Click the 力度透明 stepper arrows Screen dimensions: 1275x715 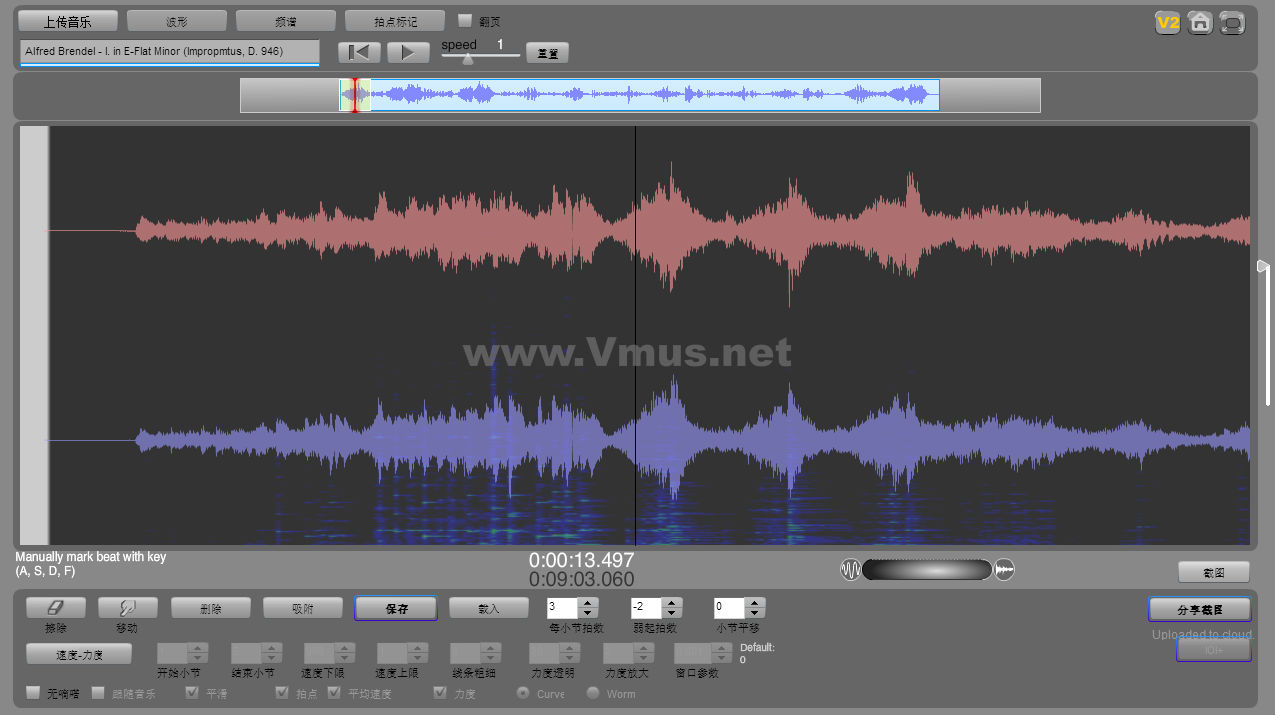pos(570,653)
